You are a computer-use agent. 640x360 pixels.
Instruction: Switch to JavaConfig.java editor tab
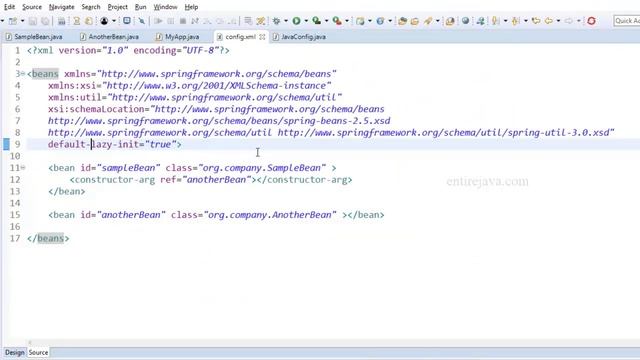coord(299,37)
